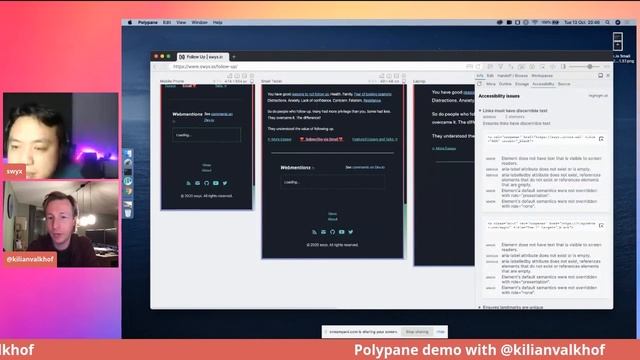The image size is (640, 360).
Task: Copy the second accessibility issue code snippet
Action: (601, 226)
